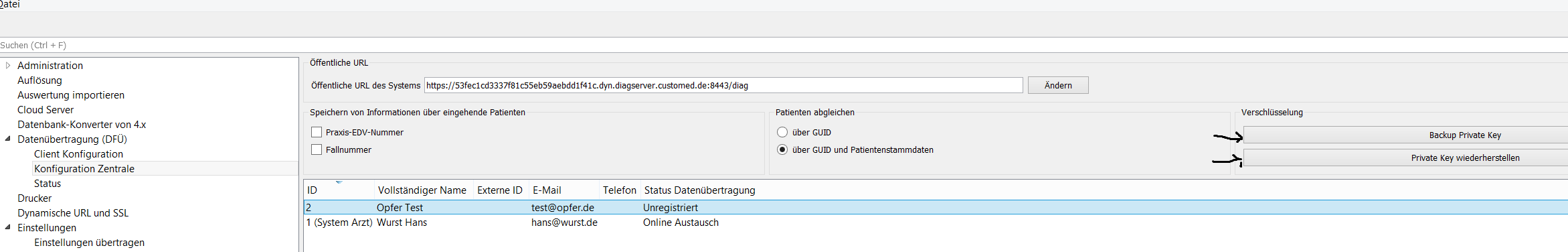Click the Ändern button
Viewport: 1568px width, 252px height.
1058,85
